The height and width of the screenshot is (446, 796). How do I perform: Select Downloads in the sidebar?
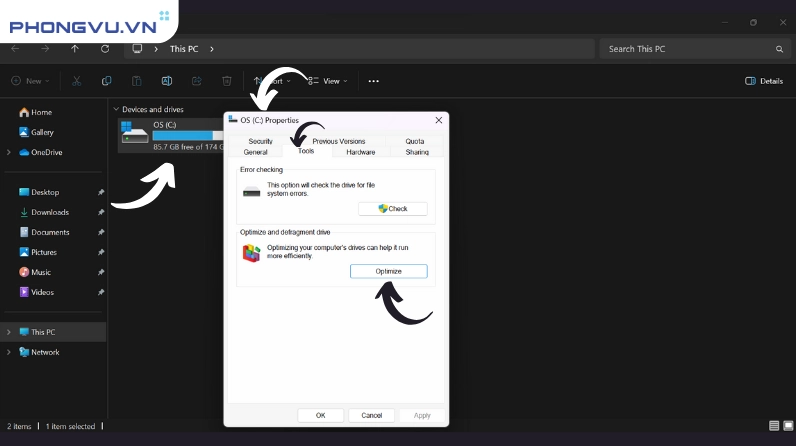pyautogui.click(x=49, y=212)
